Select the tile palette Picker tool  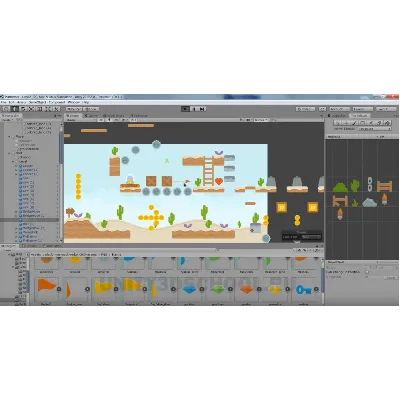coord(371,123)
